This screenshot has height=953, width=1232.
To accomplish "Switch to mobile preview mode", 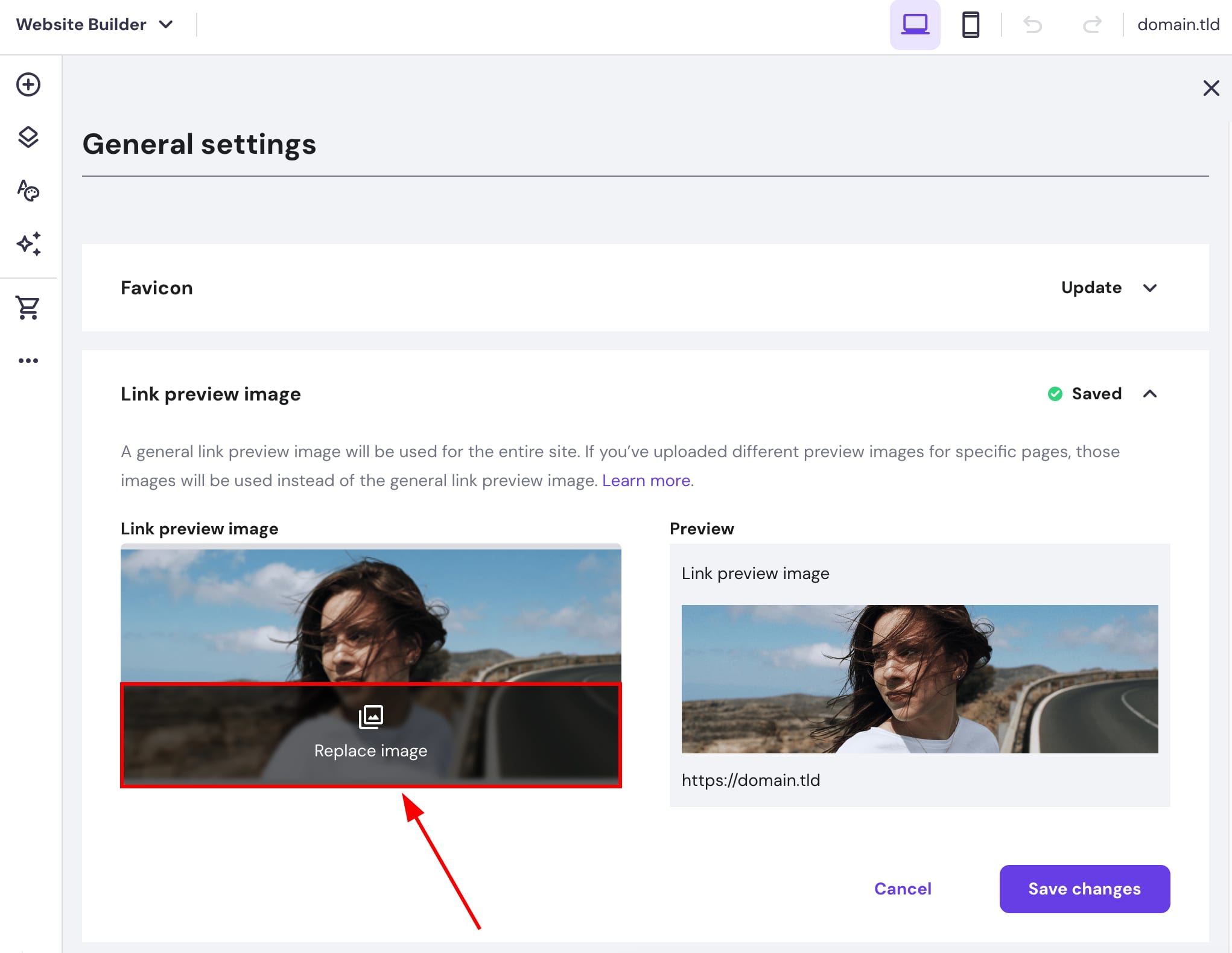I will pyautogui.click(x=970, y=25).
